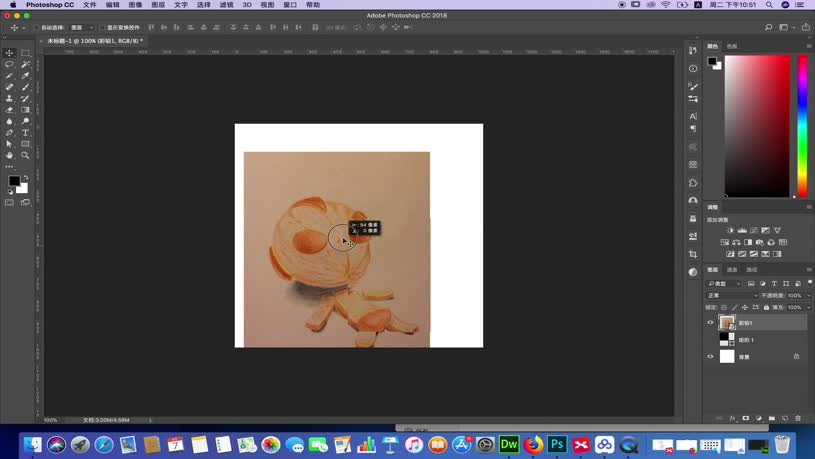Hide the top smart object layer

click(711, 323)
